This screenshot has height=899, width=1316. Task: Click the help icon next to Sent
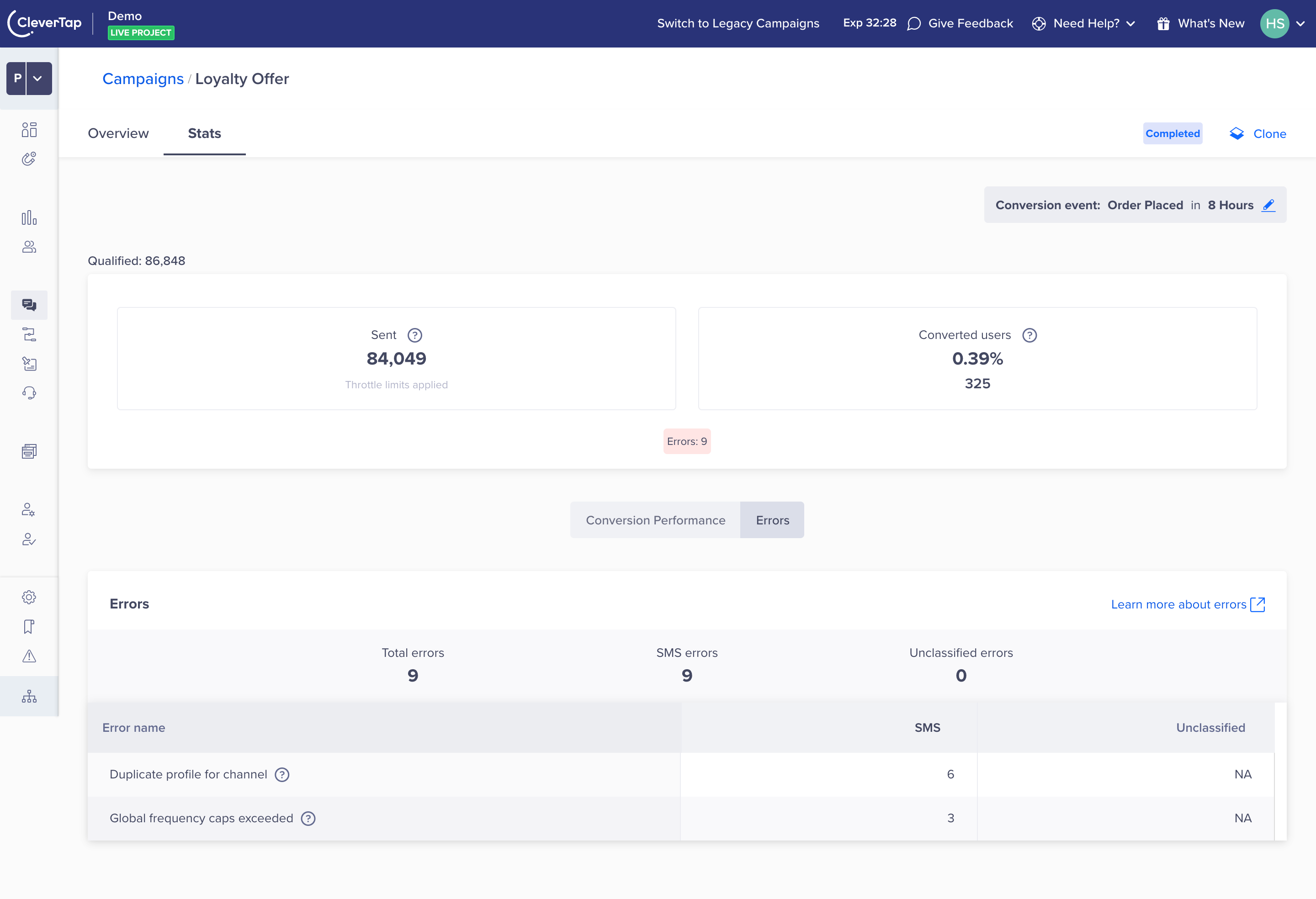(414, 335)
